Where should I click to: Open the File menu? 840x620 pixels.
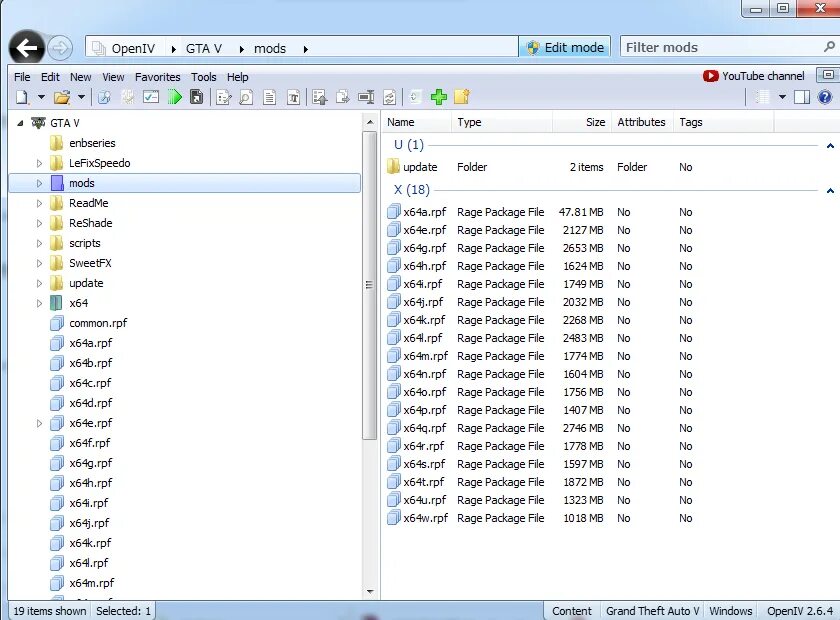coord(22,77)
